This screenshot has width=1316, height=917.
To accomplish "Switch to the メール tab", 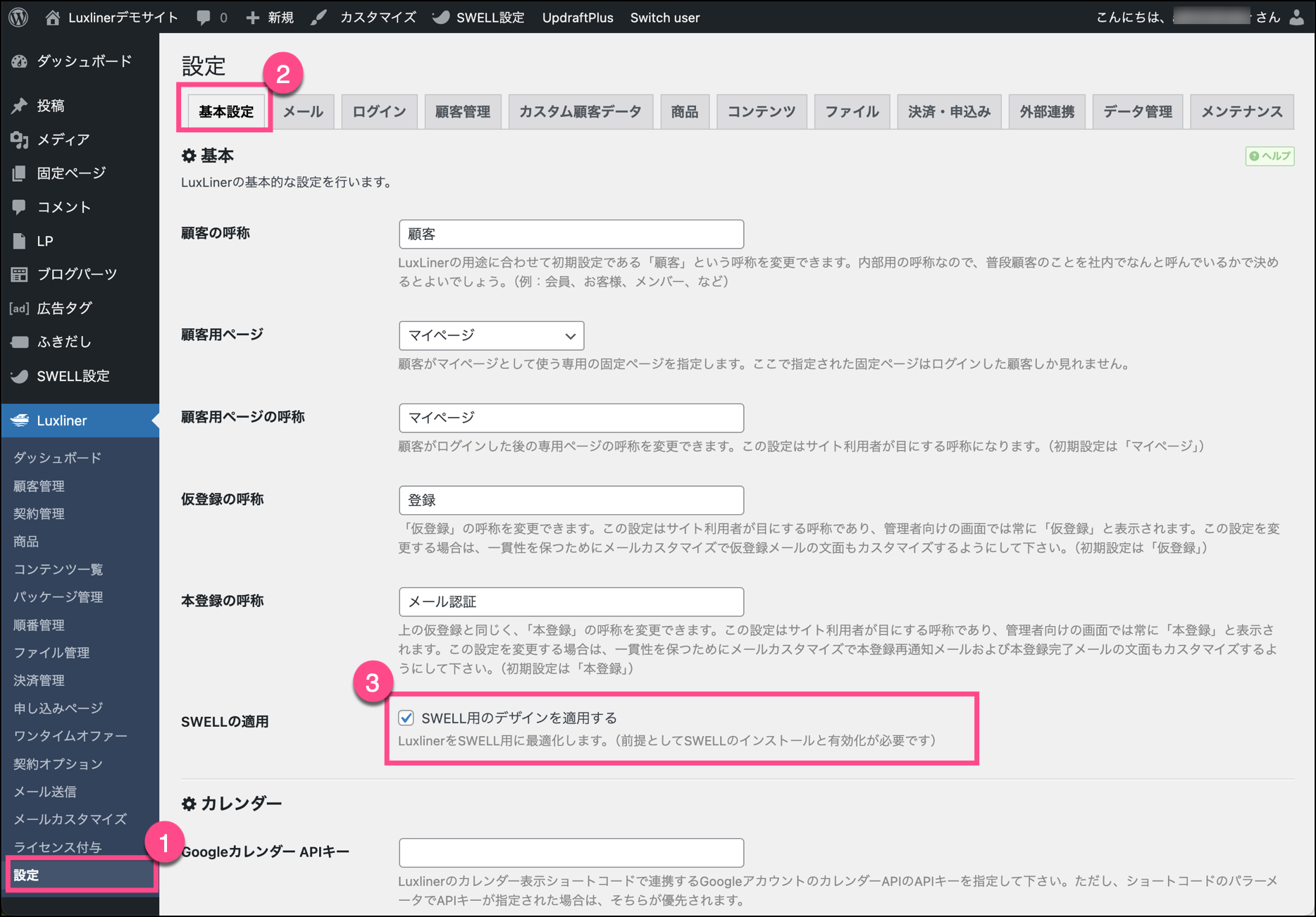I will click(x=303, y=112).
